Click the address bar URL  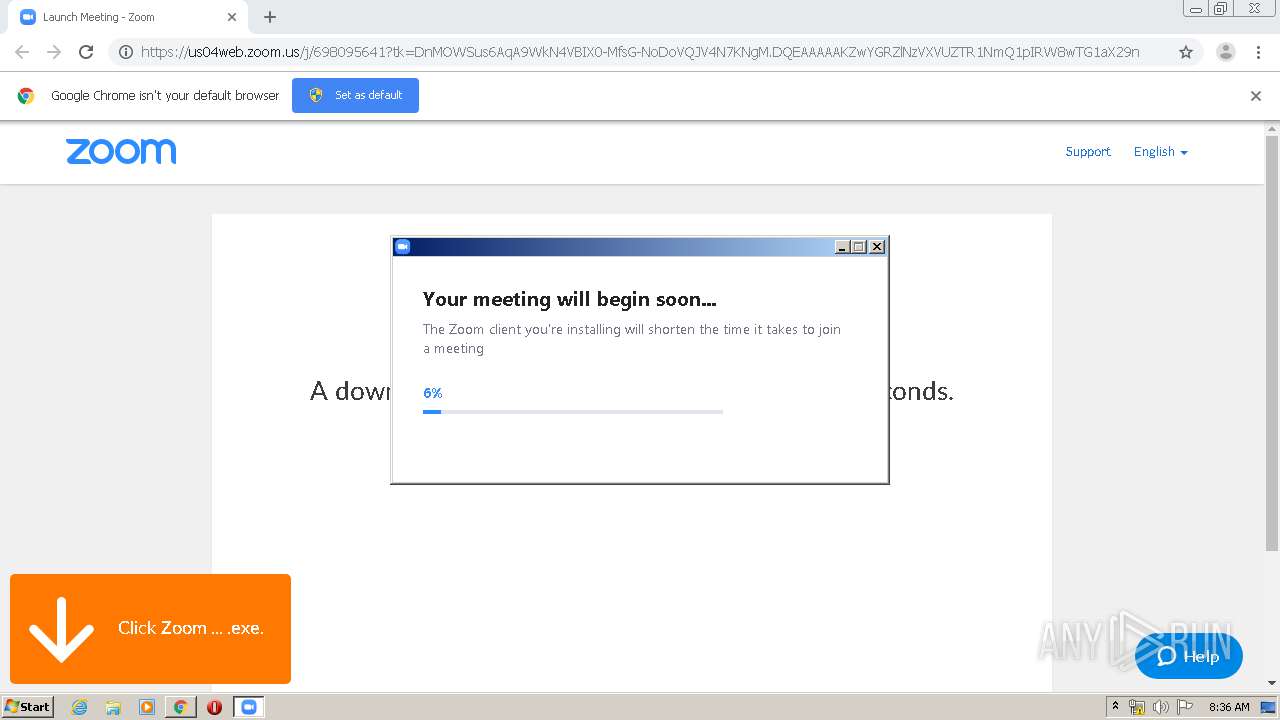[x=640, y=52]
